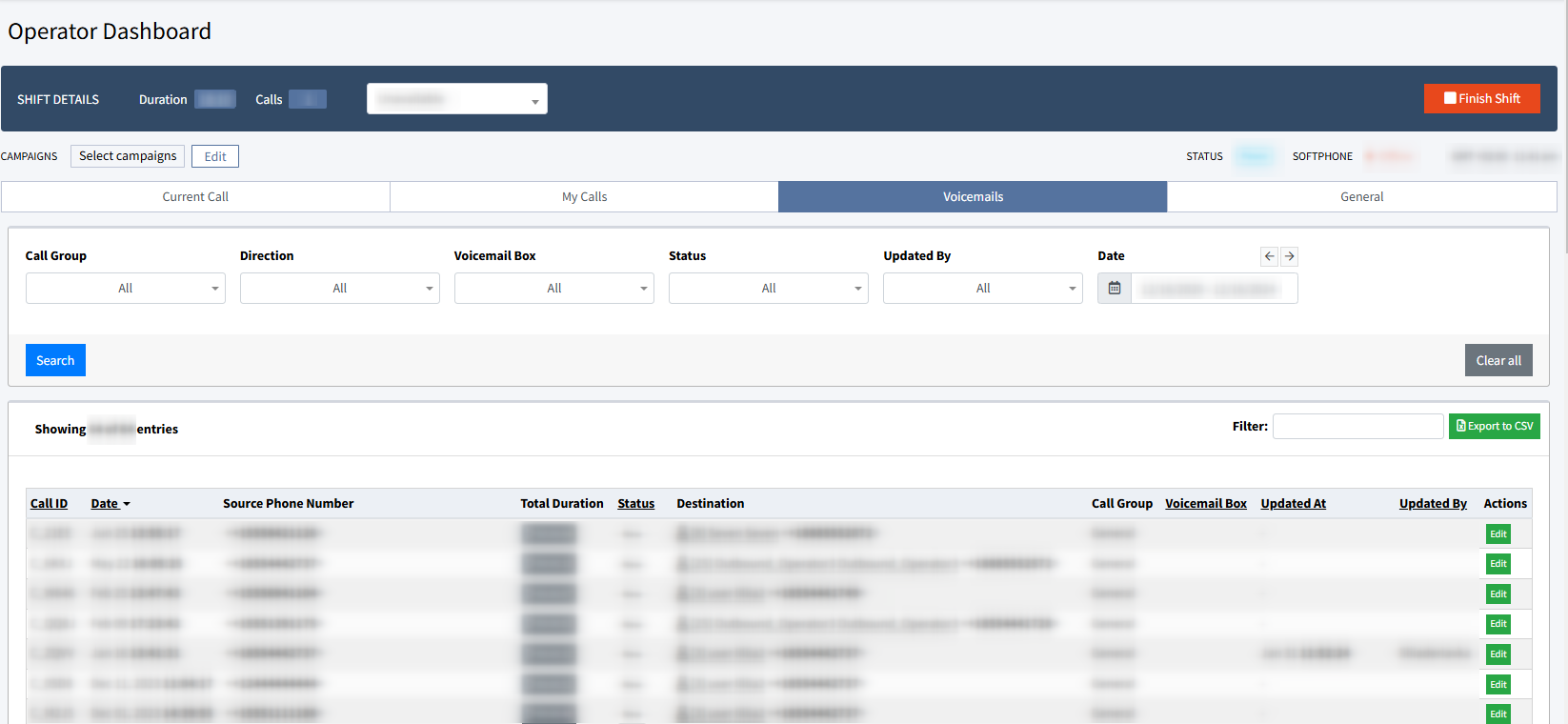Click the Select campaigns field
Screen dimensions: 1568x724
click(128, 156)
